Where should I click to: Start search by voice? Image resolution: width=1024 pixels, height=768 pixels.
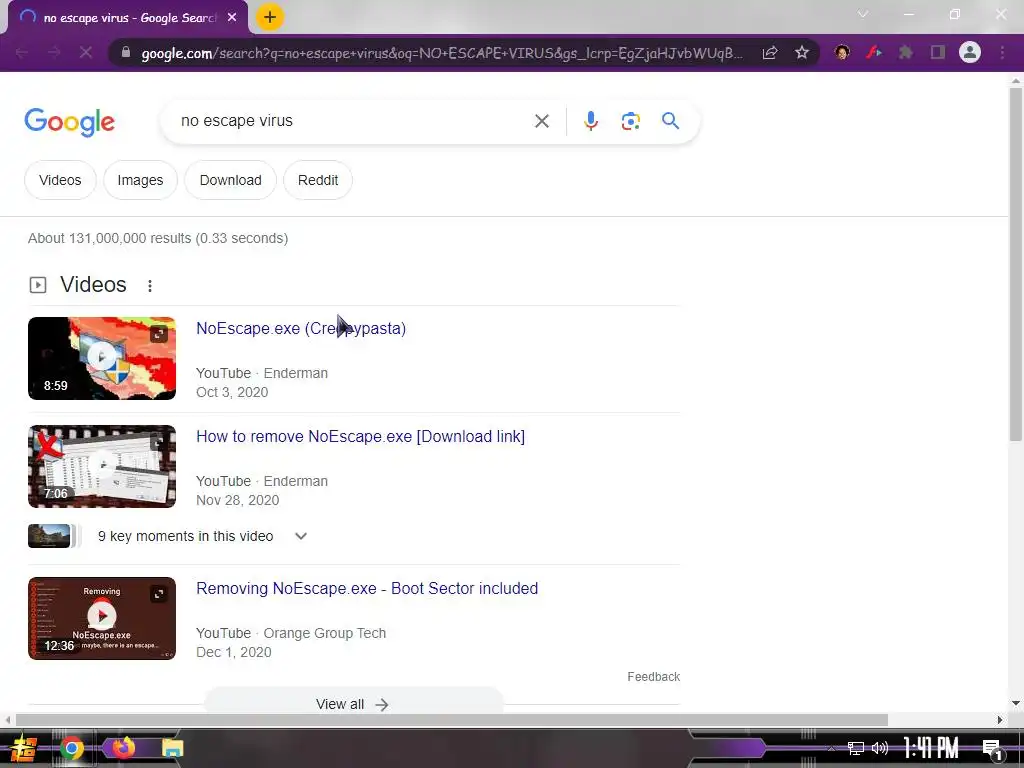tap(590, 121)
